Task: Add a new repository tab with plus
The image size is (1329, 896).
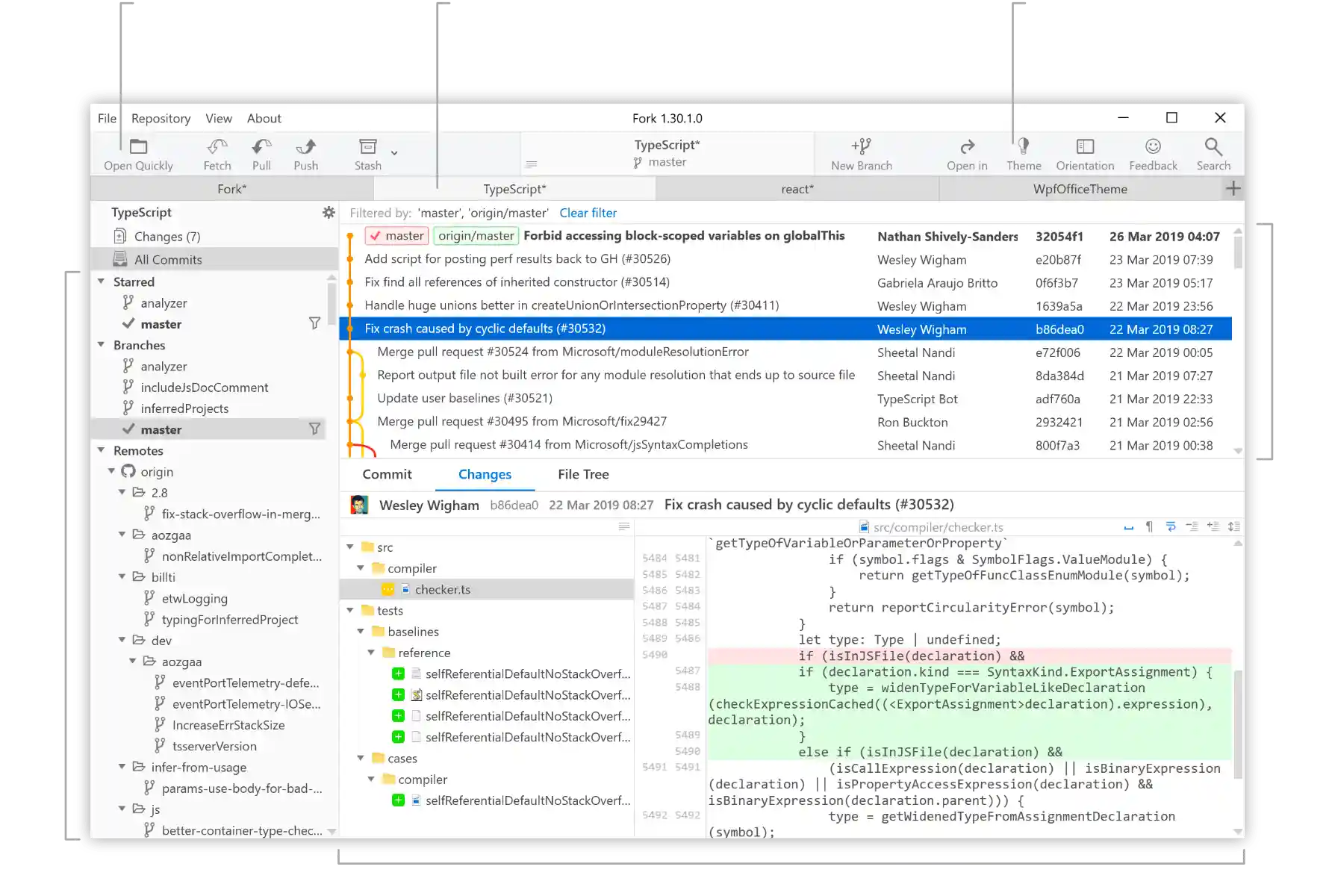Action: point(1233,189)
